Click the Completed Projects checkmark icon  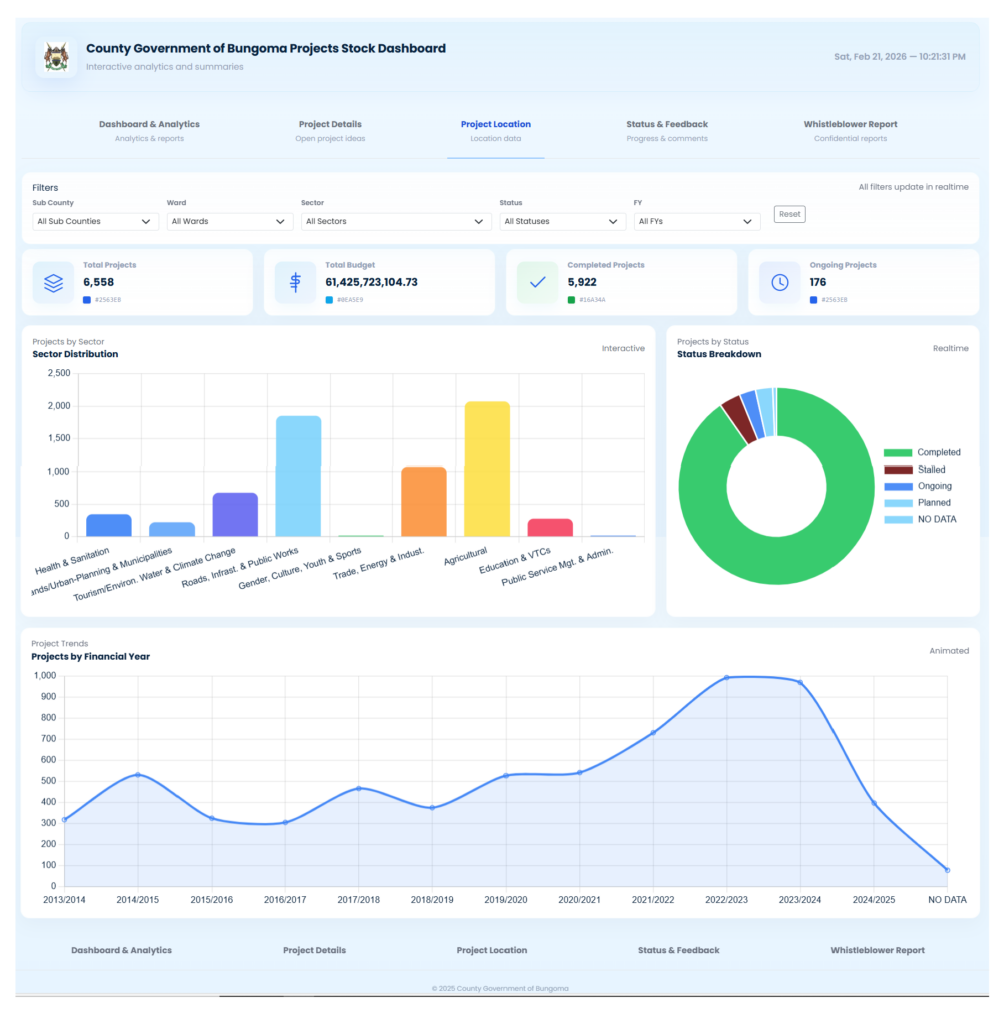(537, 283)
